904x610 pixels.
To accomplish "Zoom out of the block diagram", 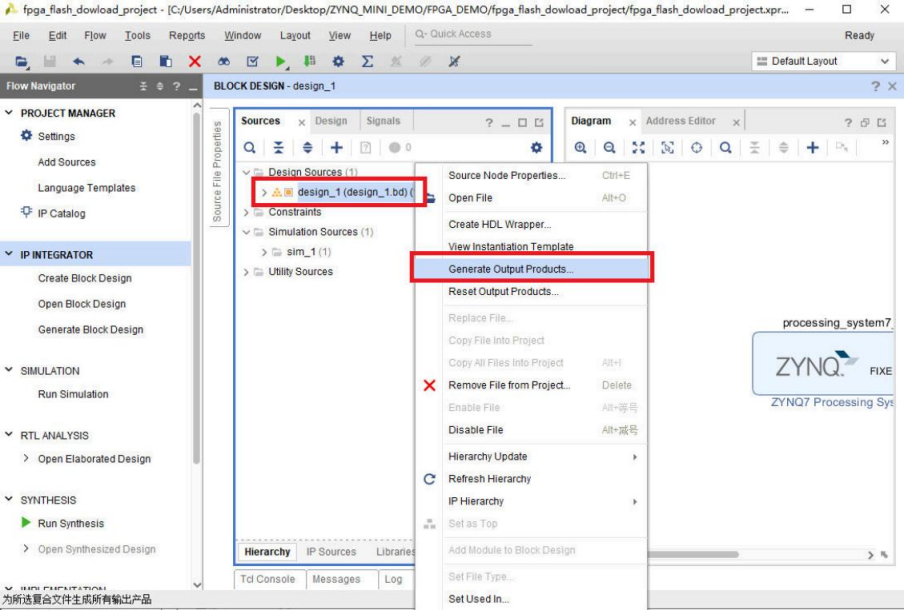I will 609,148.
